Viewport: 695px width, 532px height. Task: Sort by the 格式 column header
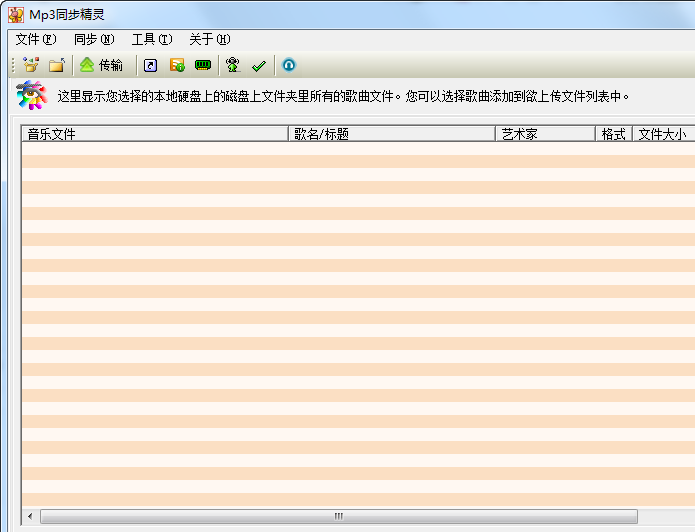pos(613,134)
